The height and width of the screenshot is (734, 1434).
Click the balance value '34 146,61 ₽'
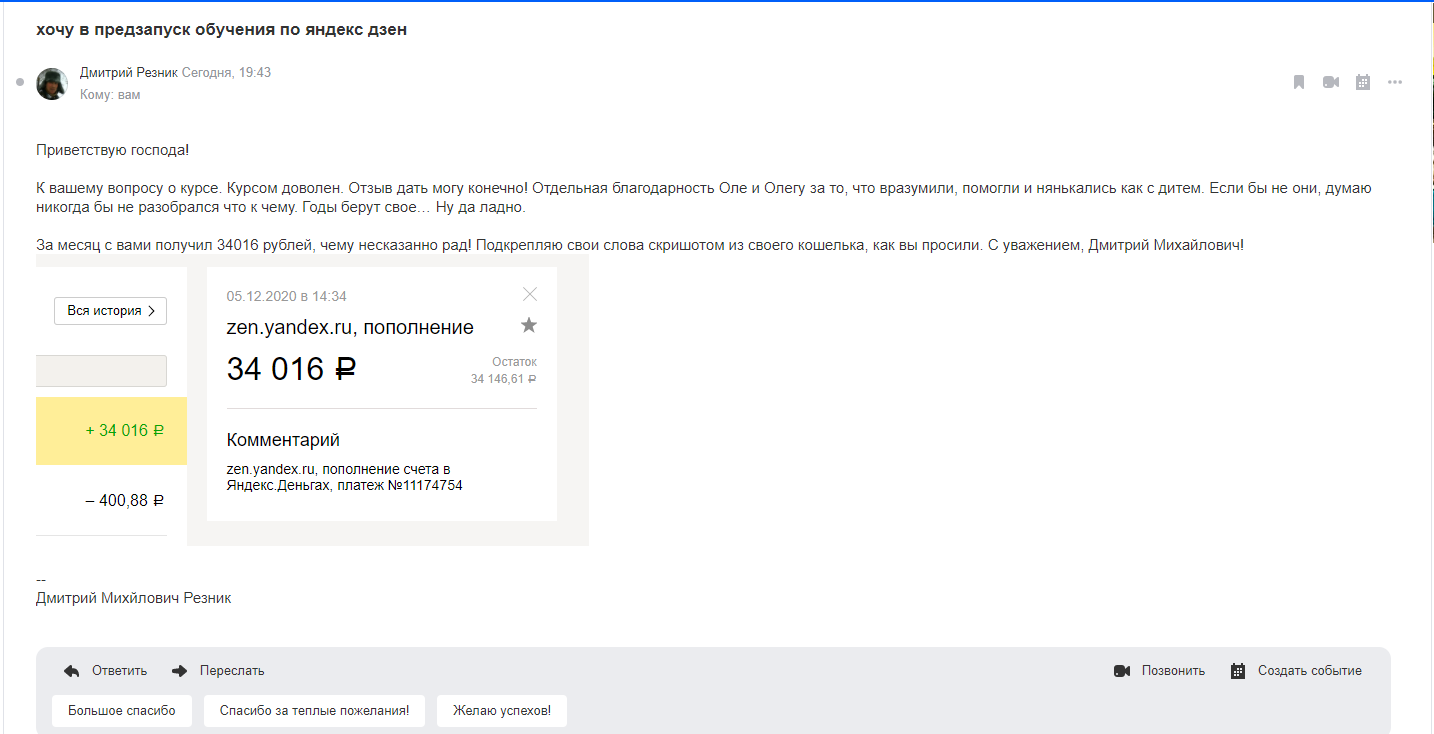pyautogui.click(x=504, y=379)
